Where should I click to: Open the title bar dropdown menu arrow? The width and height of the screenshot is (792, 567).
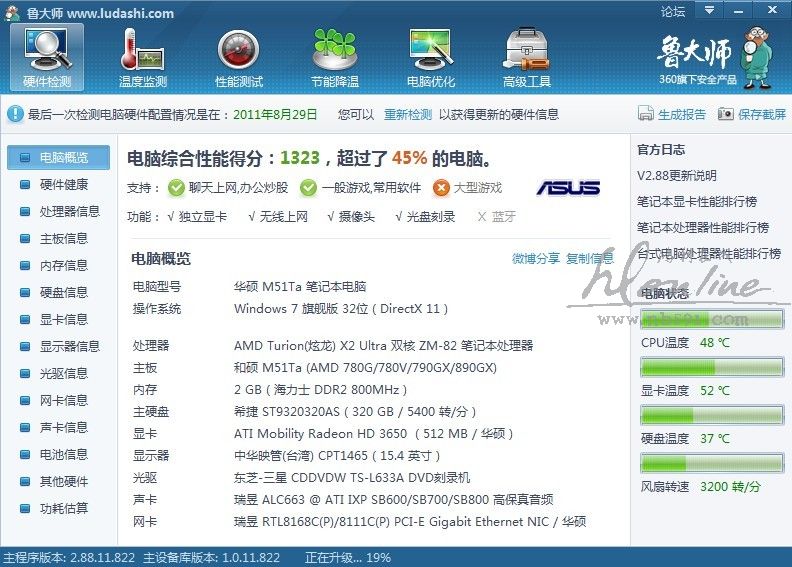(709, 12)
